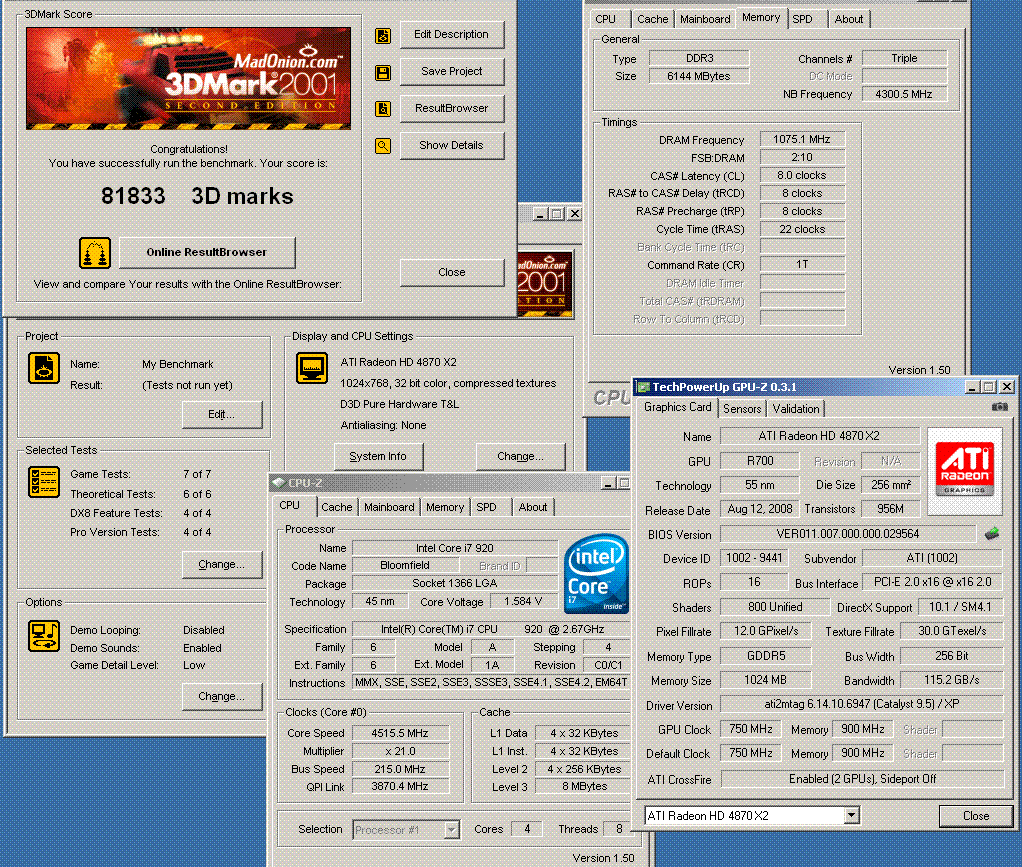This screenshot has width=1022, height=867.
Task: Click Change... under Selected Tests
Action: click(x=222, y=565)
